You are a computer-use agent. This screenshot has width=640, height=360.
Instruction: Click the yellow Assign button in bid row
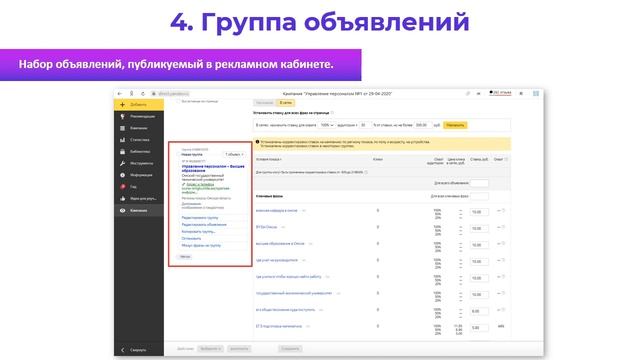(455, 125)
